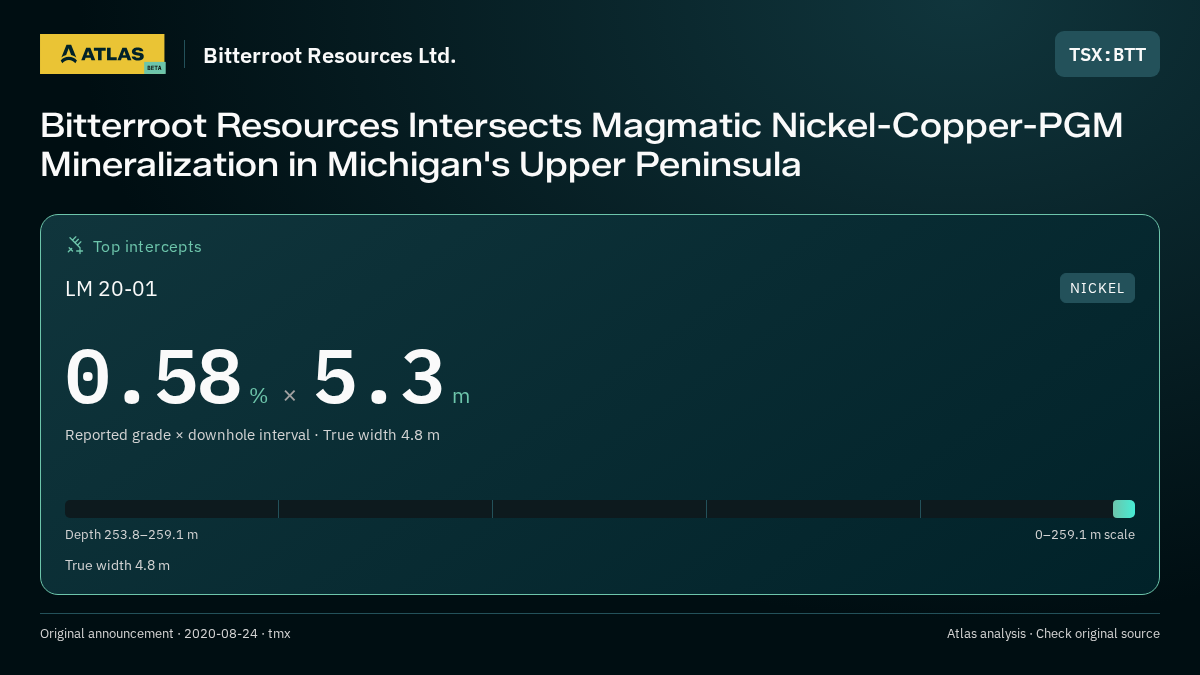Select the 'Top intercepts' section label

click(x=147, y=246)
